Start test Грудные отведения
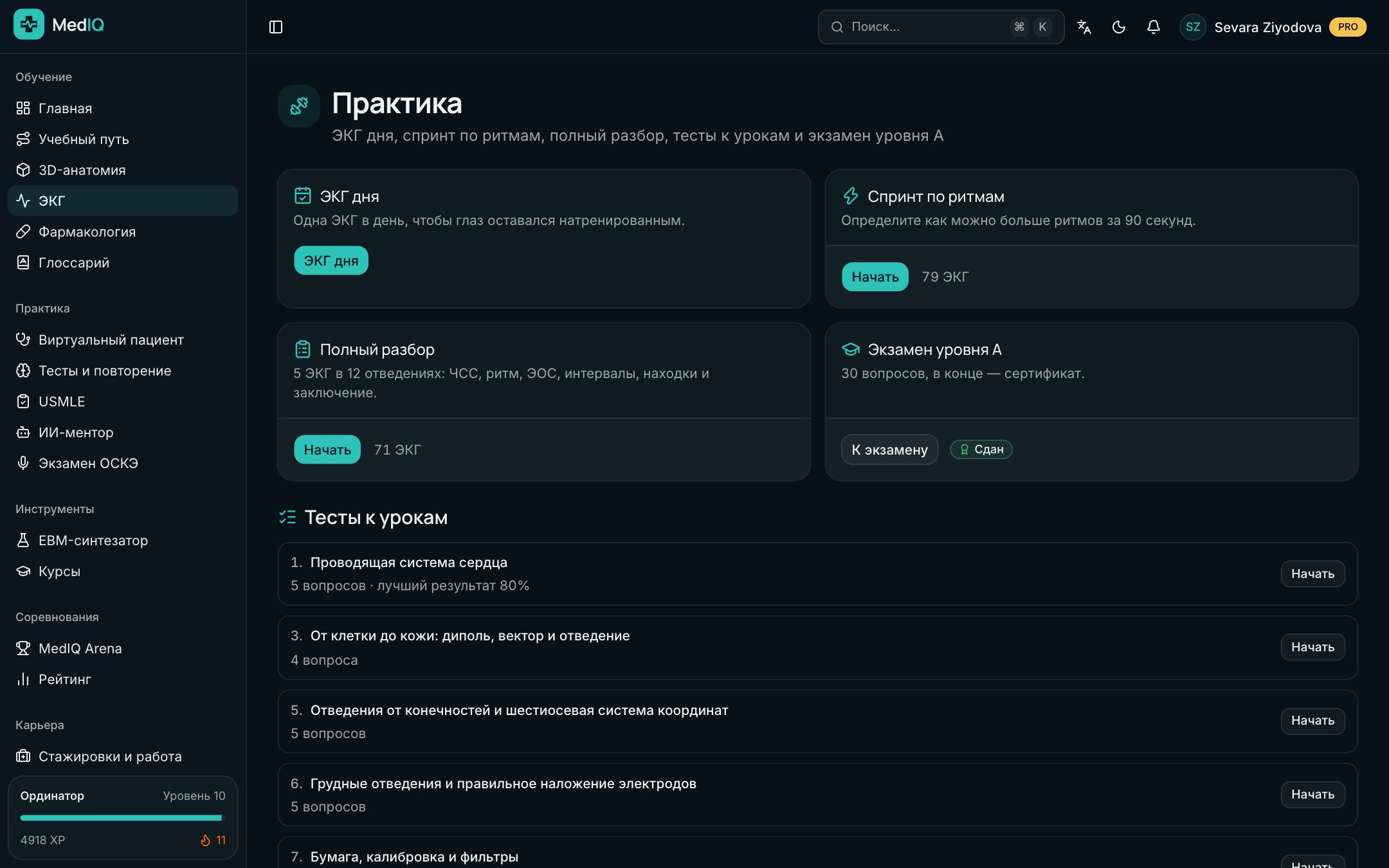Viewport: 1389px width, 868px height. 1312,794
